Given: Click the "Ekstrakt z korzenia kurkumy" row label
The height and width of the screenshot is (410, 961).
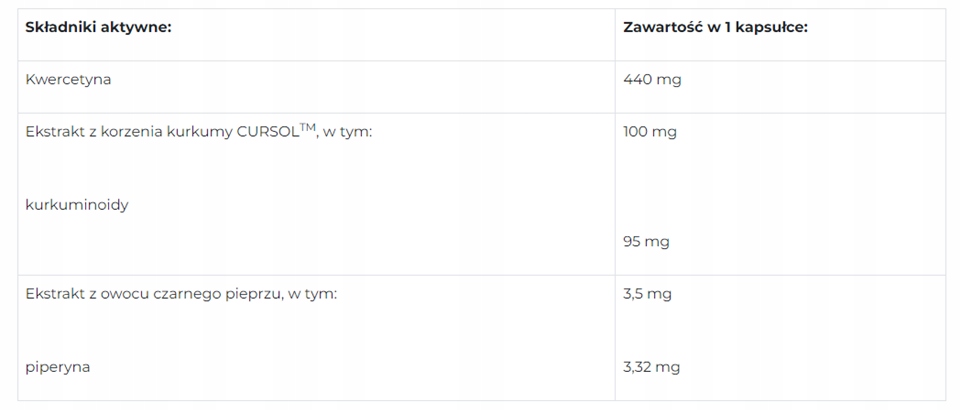Looking at the screenshot, I should [130, 132].
